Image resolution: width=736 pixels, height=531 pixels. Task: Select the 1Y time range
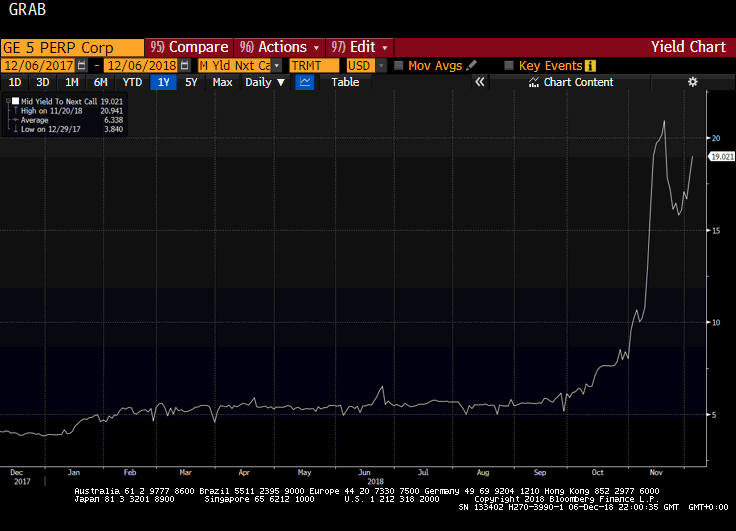point(163,82)
